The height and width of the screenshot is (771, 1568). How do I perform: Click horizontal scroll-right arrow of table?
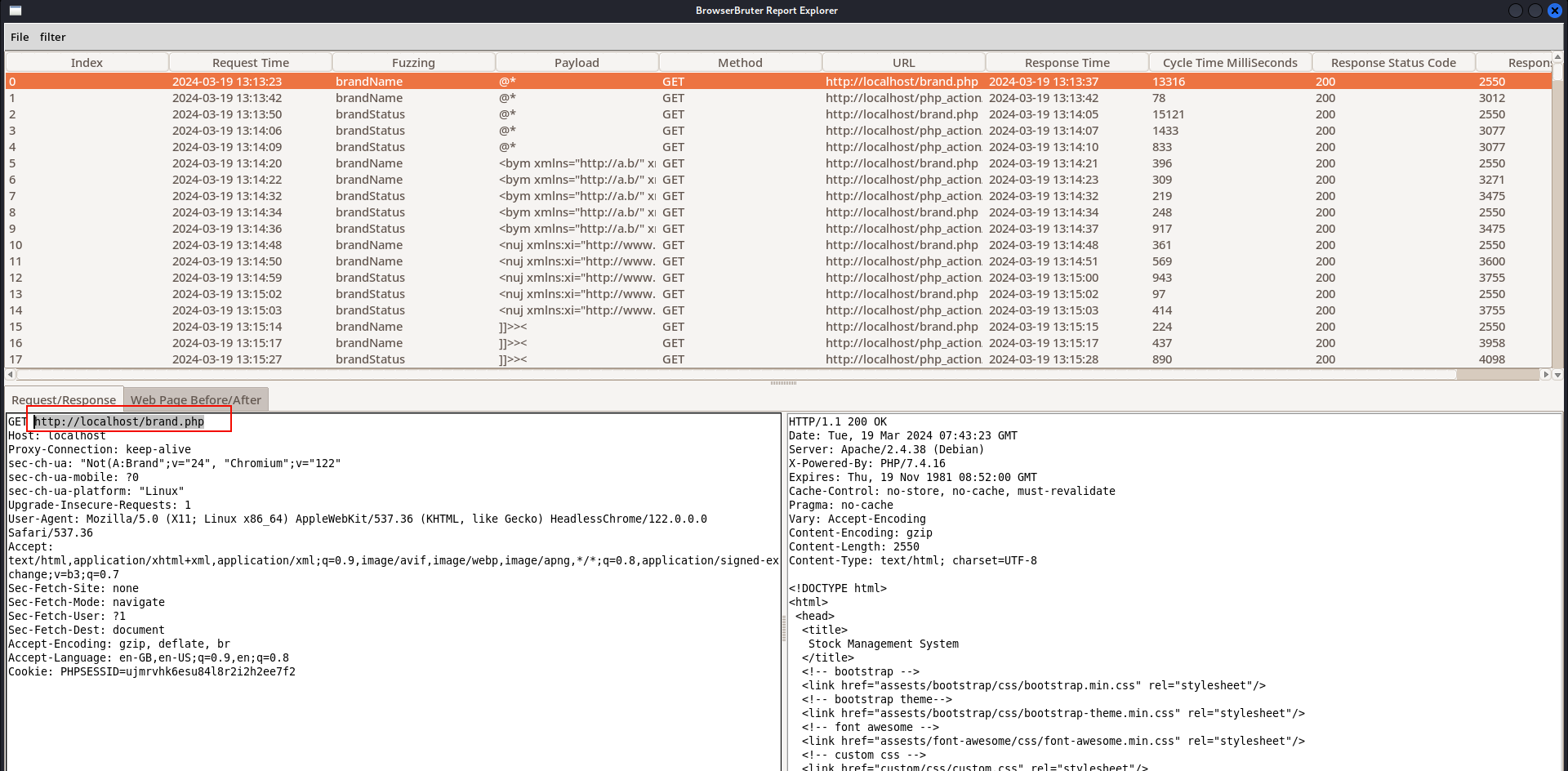1545,374
